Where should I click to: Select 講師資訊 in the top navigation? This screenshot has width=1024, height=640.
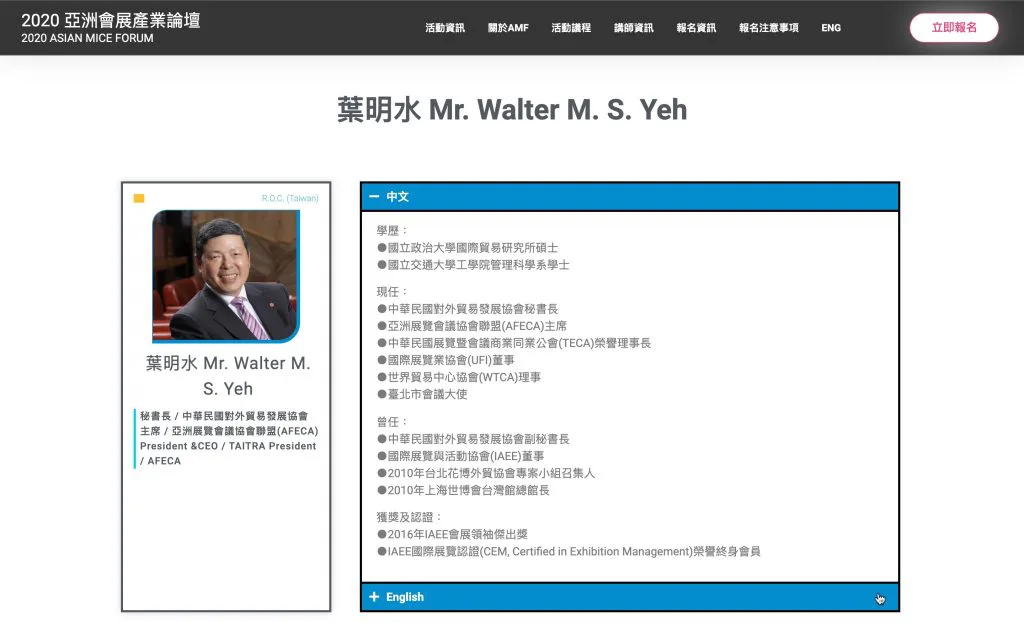point(634,28)
